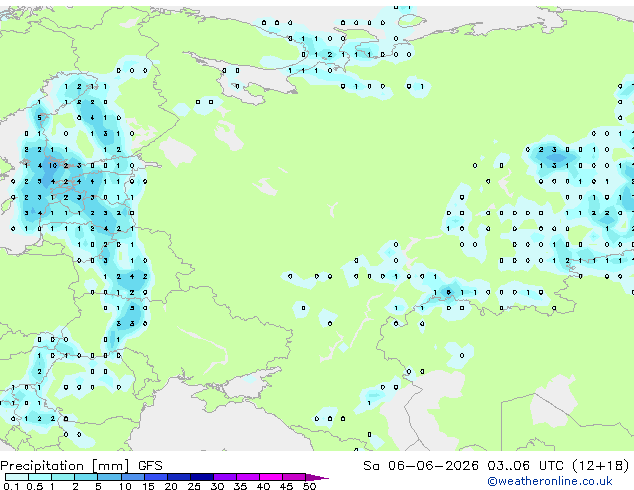
Task: Click the legend scale label "0.5"
Action: (34, 486)
